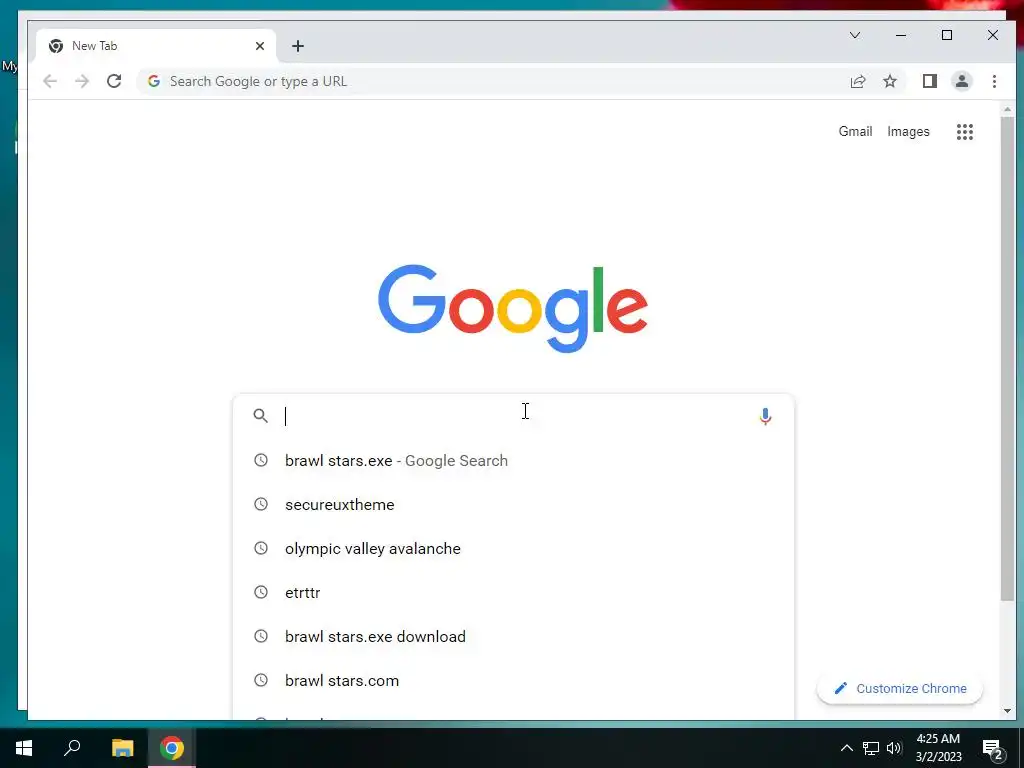This screenshot has height=768, width=1024.
Task: Choose suggestion secureuxtheme
Action: coord(513,504)
